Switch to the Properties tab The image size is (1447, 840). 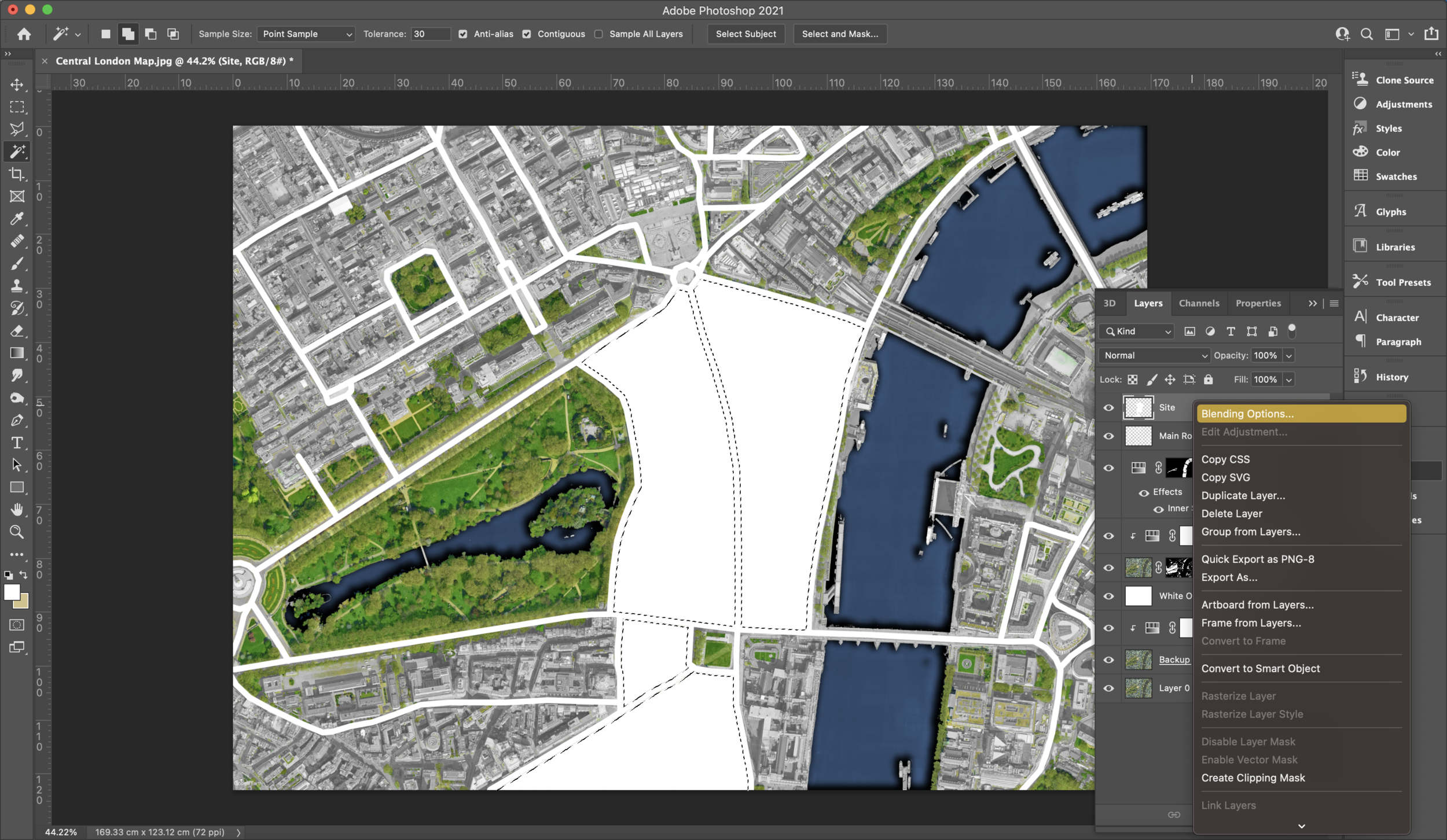tap(1258, 303)
